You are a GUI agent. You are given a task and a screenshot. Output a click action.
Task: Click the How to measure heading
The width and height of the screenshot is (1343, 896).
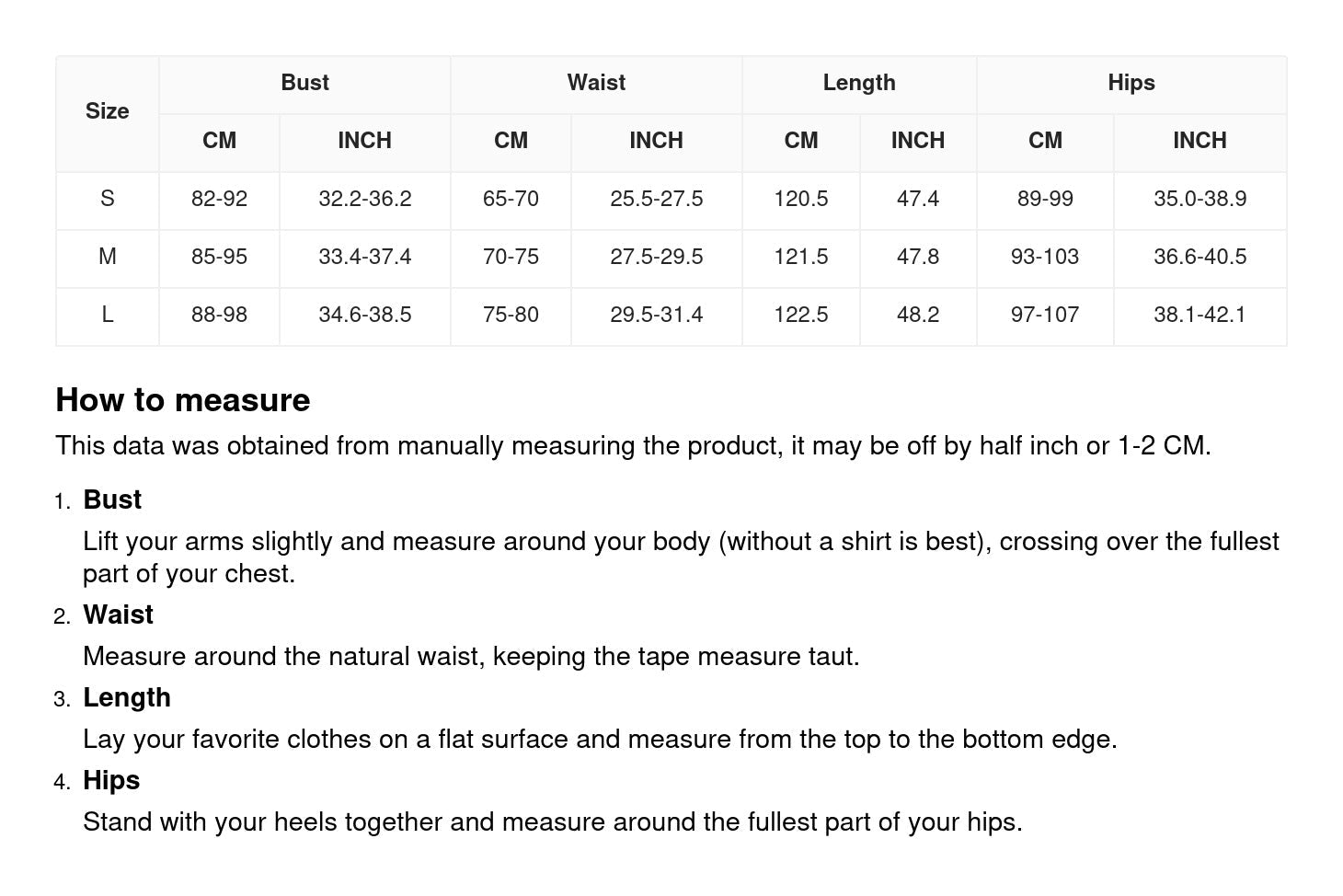(183, 400)
